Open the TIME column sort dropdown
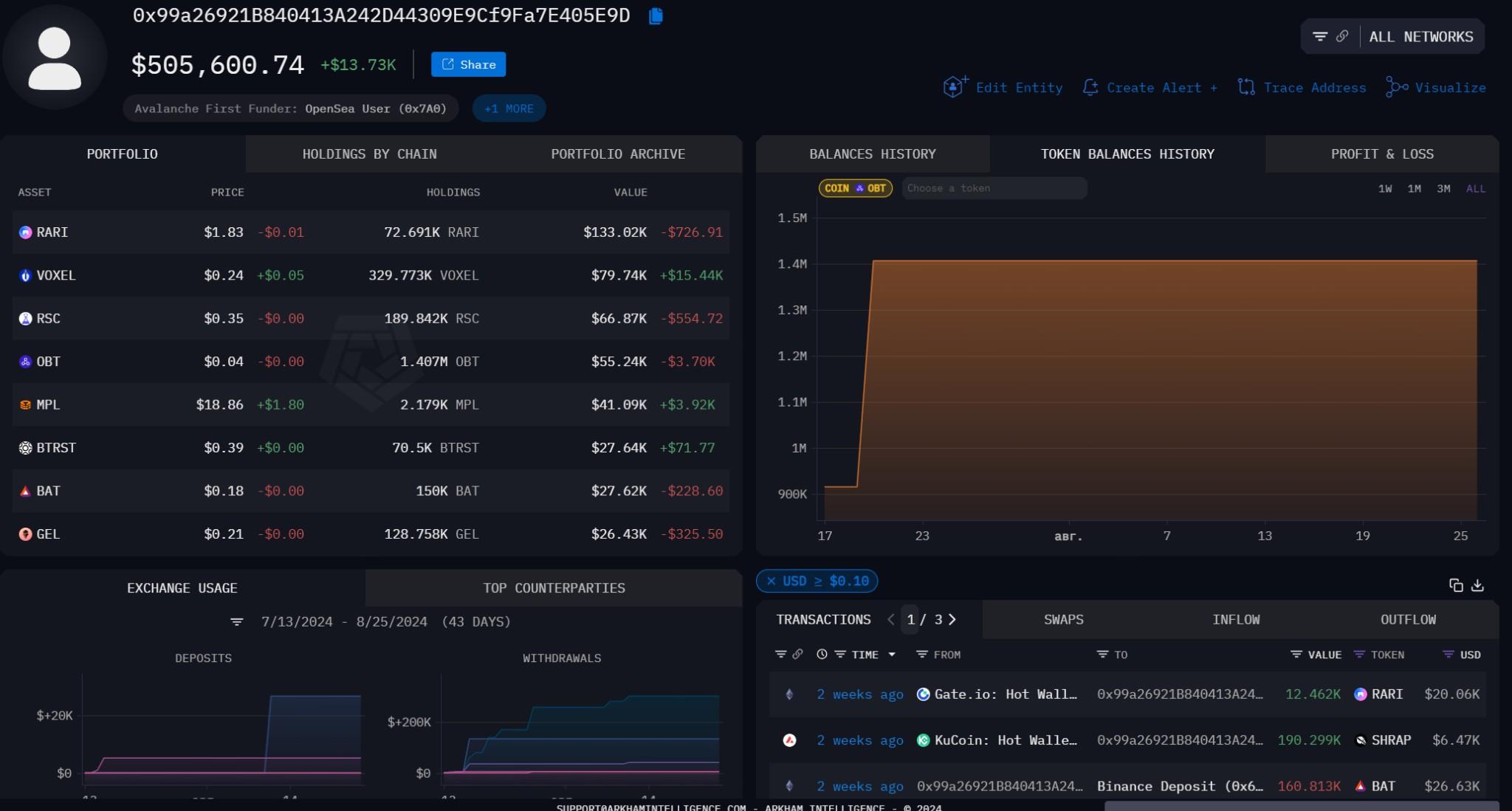The height and width of the screenshot is (811, 1512). tap(892, 655)
